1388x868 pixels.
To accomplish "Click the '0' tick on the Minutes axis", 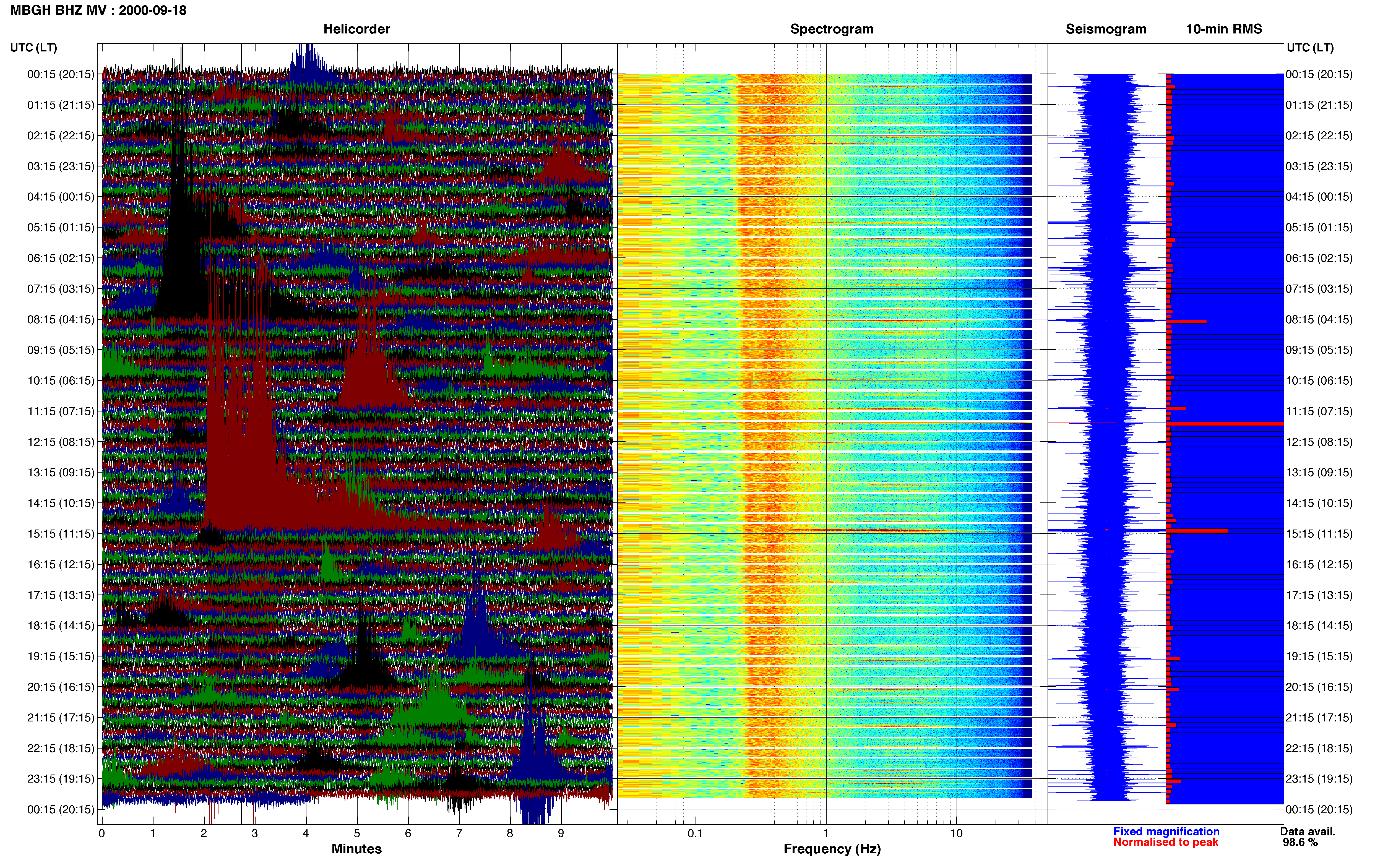I will click(x=101, y=833).
